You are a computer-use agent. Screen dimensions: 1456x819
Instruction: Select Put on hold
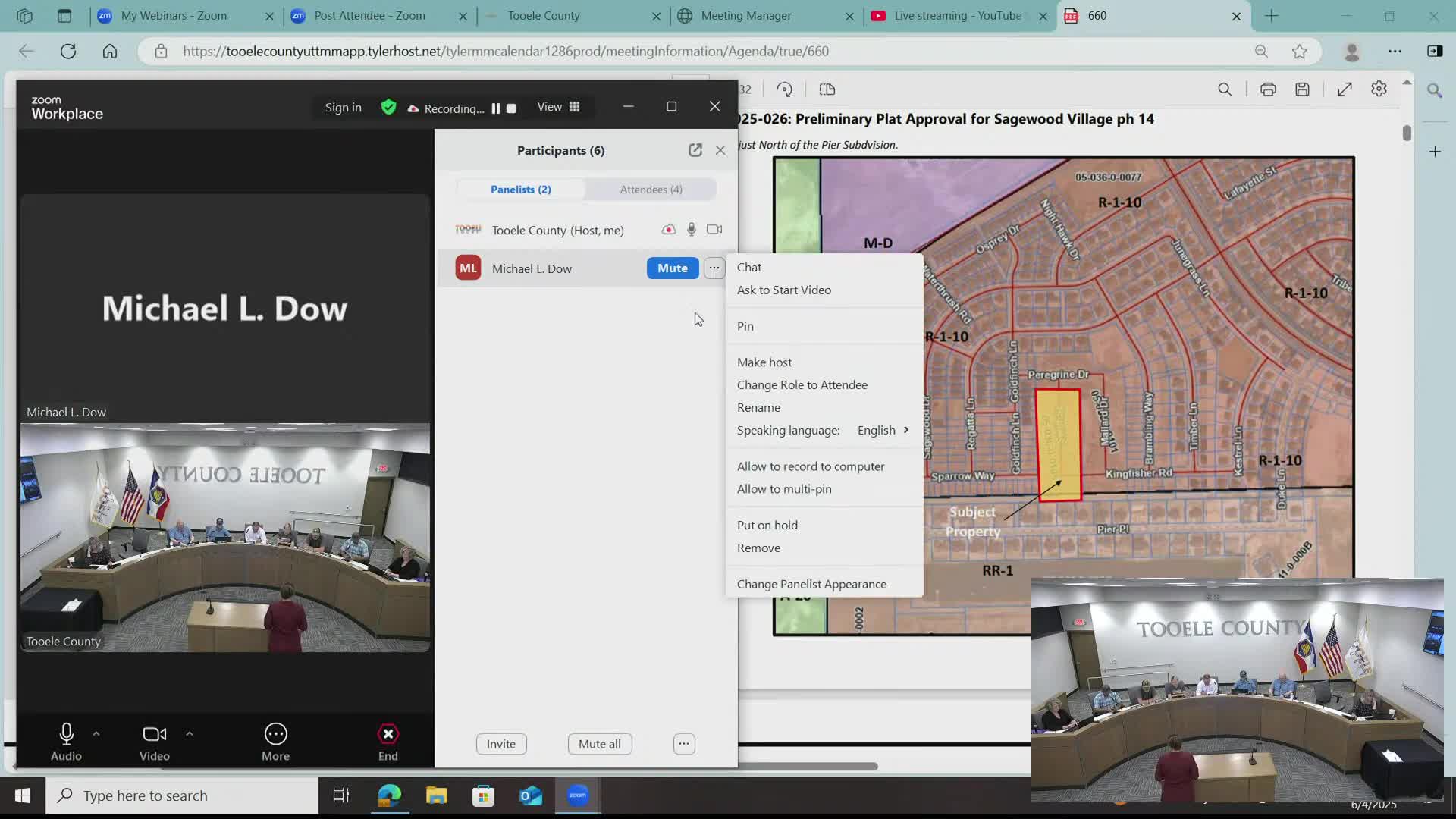click(x=824, y=525)
